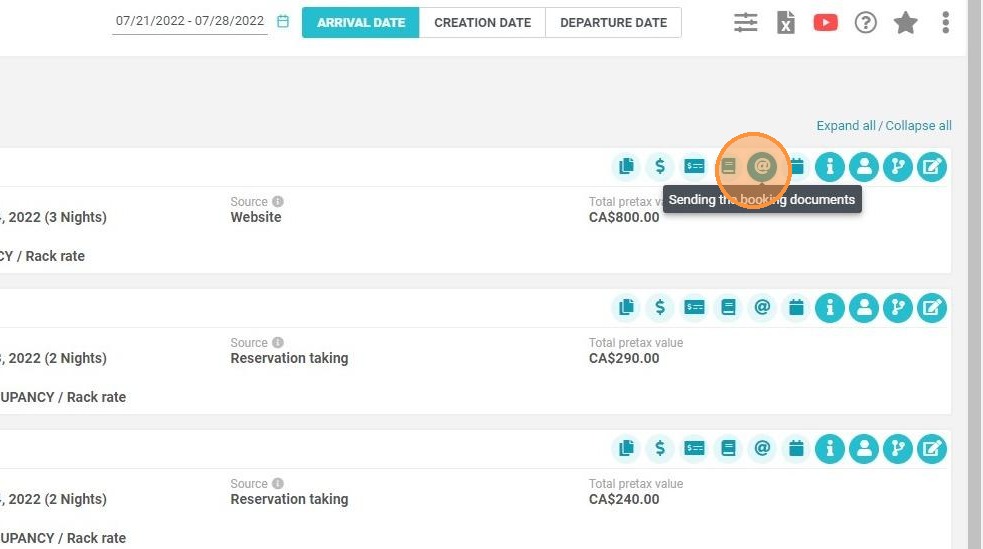Open card payment icon for CA$240.00 booking

click(x=694, y=449)
